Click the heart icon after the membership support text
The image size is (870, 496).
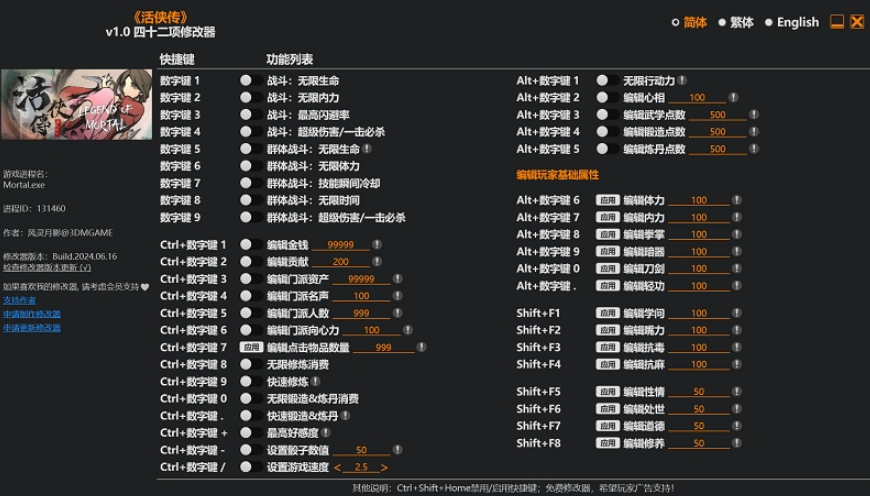pos(145,287)
